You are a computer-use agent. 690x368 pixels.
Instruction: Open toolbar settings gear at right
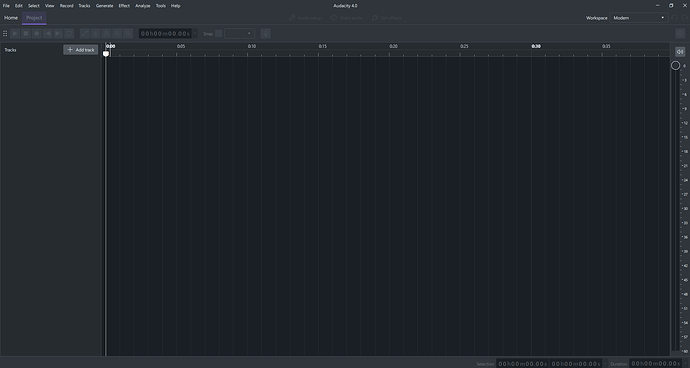[680, 33]
